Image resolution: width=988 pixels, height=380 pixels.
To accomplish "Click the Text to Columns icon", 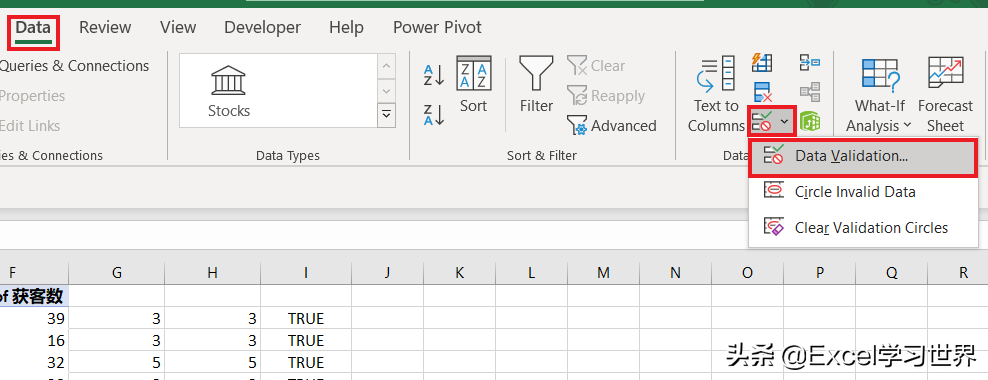I will [716, 94].
